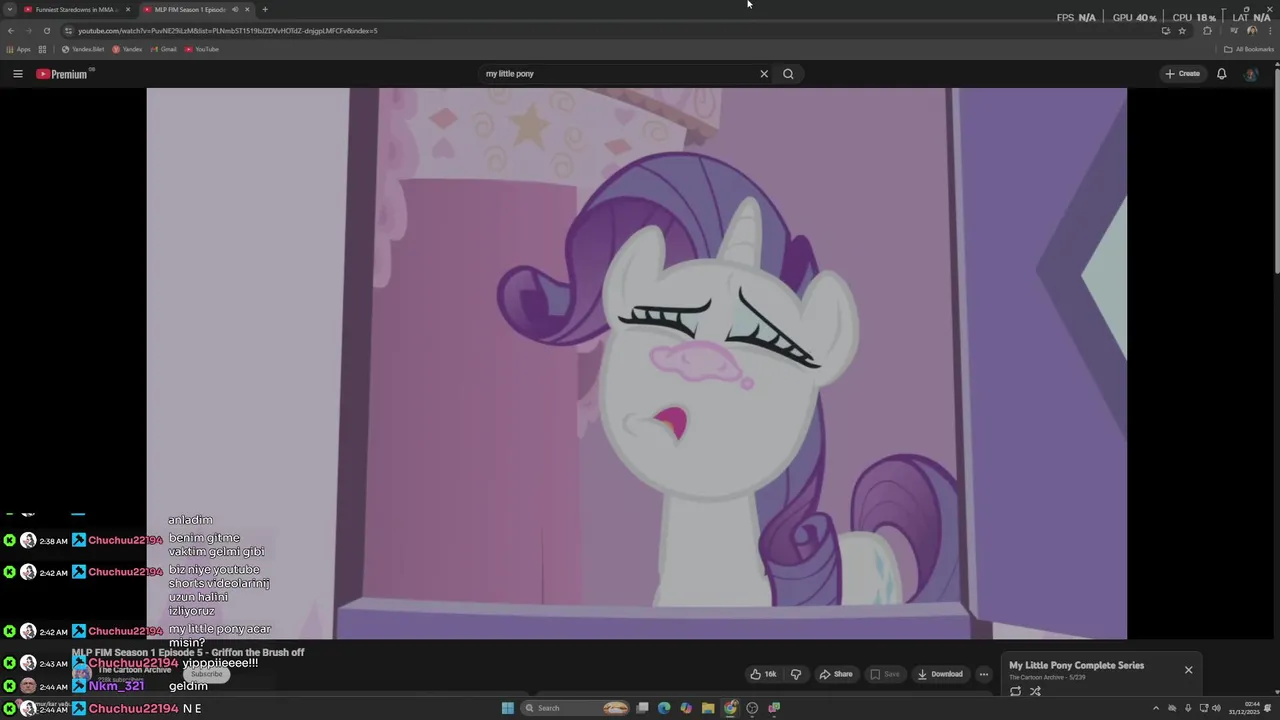Open the media control icon in toolbar
Image resolution: width=1280 pixels, height=720 pixels.
click(x=1234, y=31)
